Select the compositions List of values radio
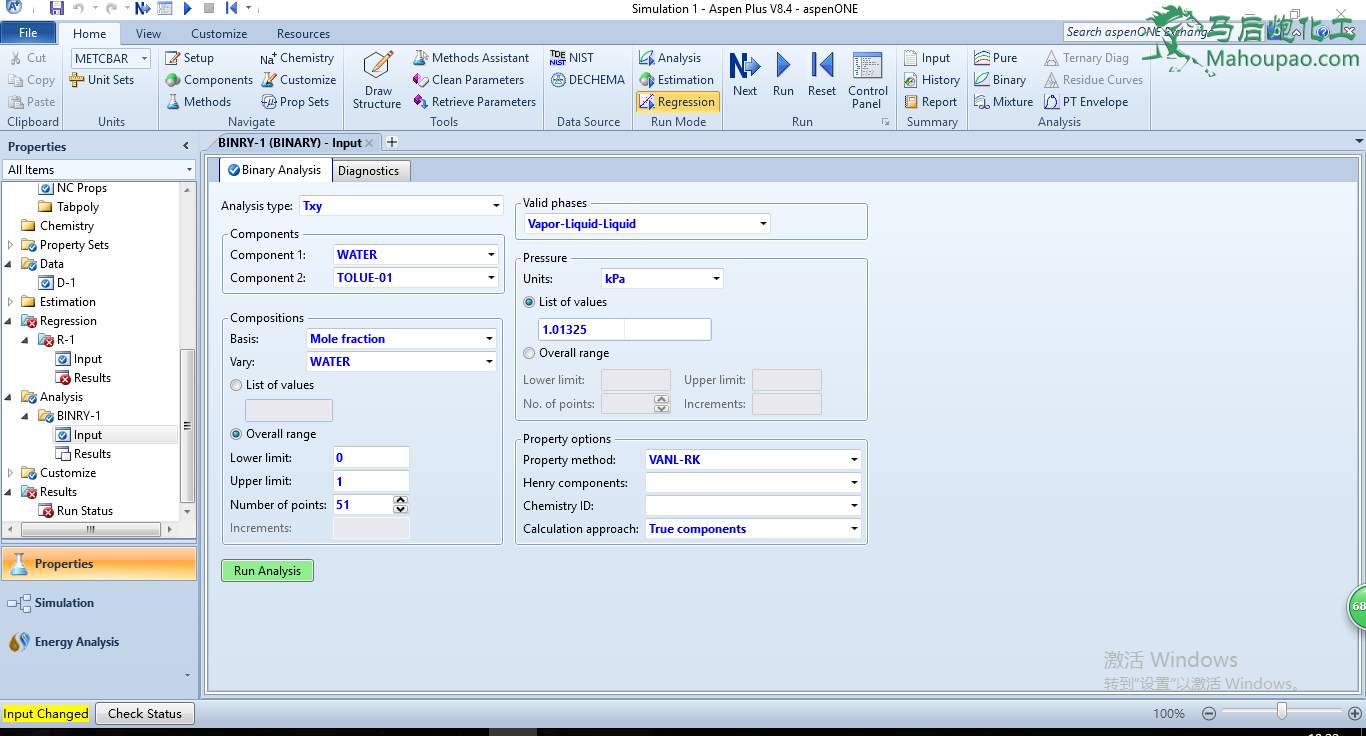Image resolution: width=1366 pixels, height=736 pixels. pyautogui.click(x=236, y=385)
